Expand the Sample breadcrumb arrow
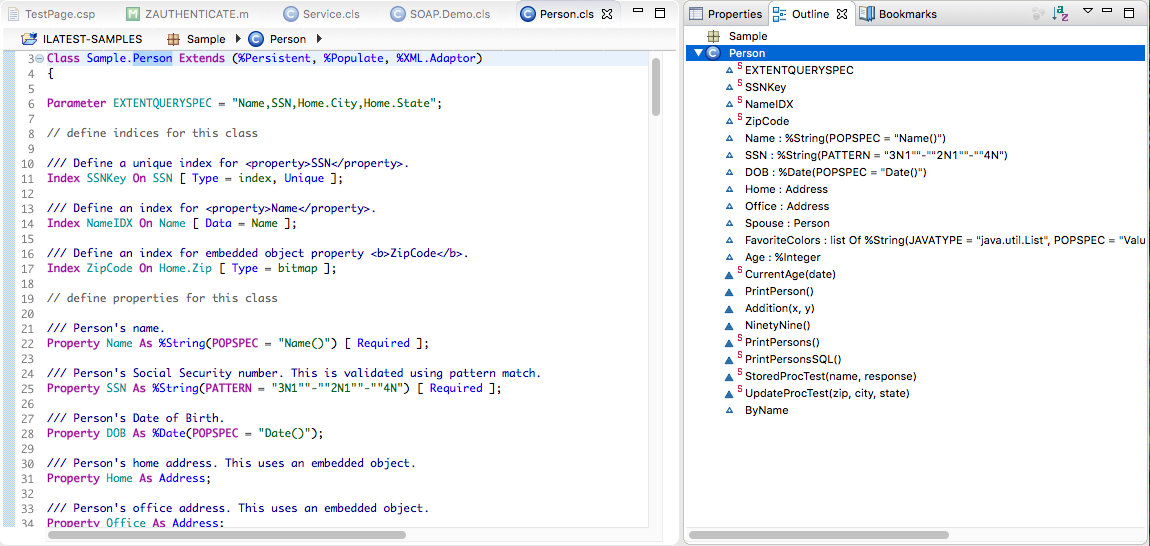The image size is (1150, 546). coord(237,39)
